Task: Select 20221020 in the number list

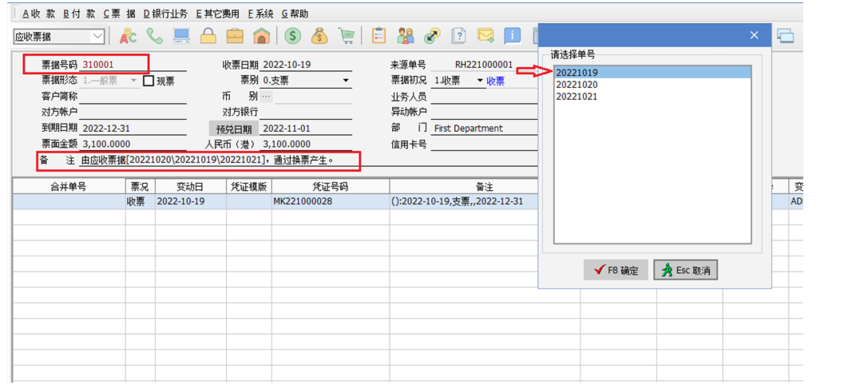Action: 652,84
